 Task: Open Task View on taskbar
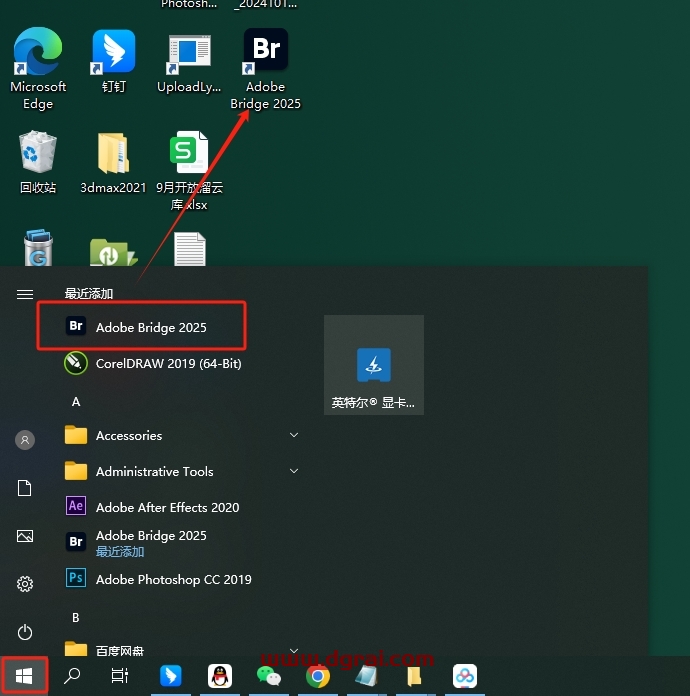click(x=120, y=676)
